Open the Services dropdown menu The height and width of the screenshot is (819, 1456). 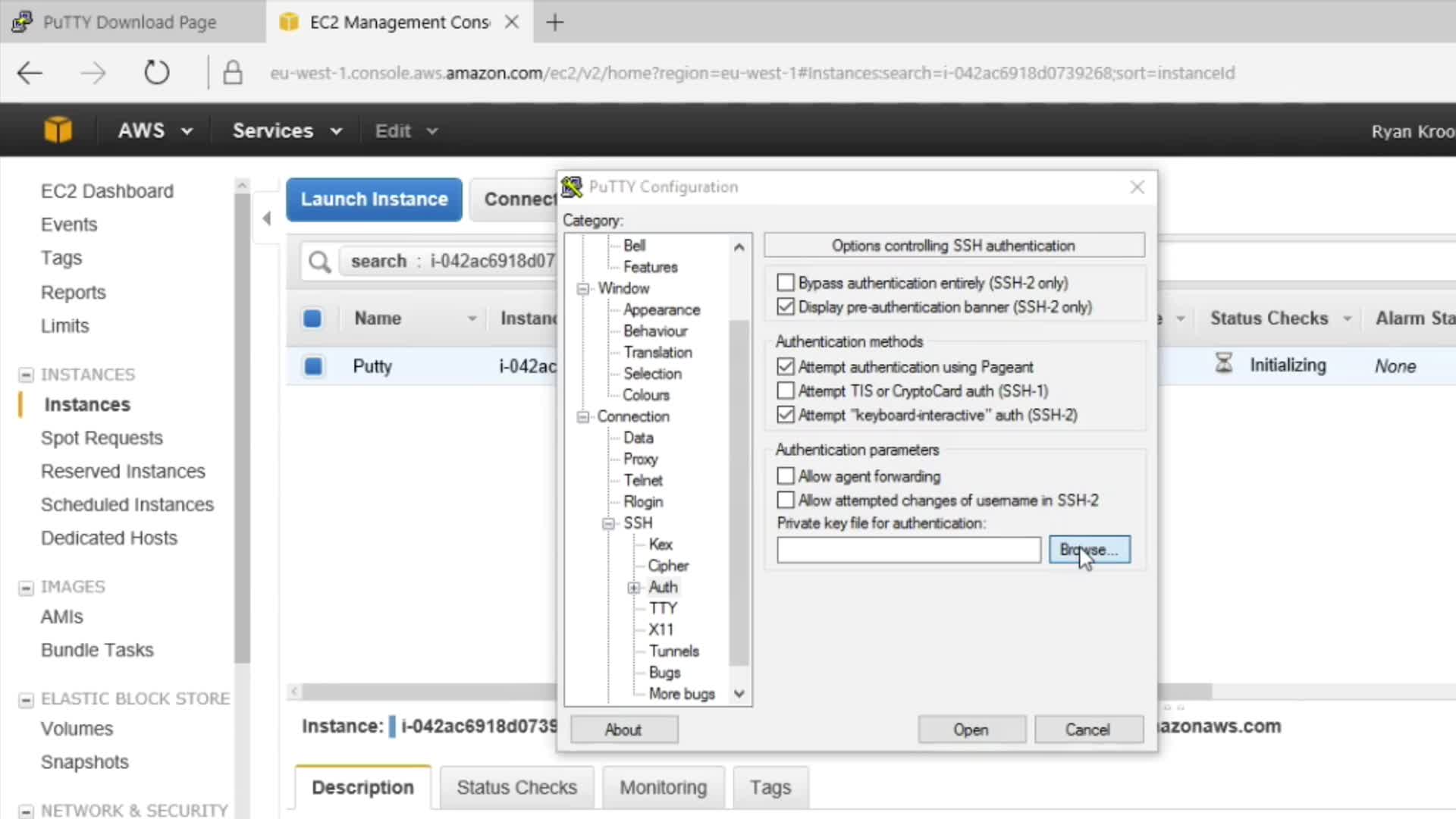pyautogui.click(x=287, y=130)
